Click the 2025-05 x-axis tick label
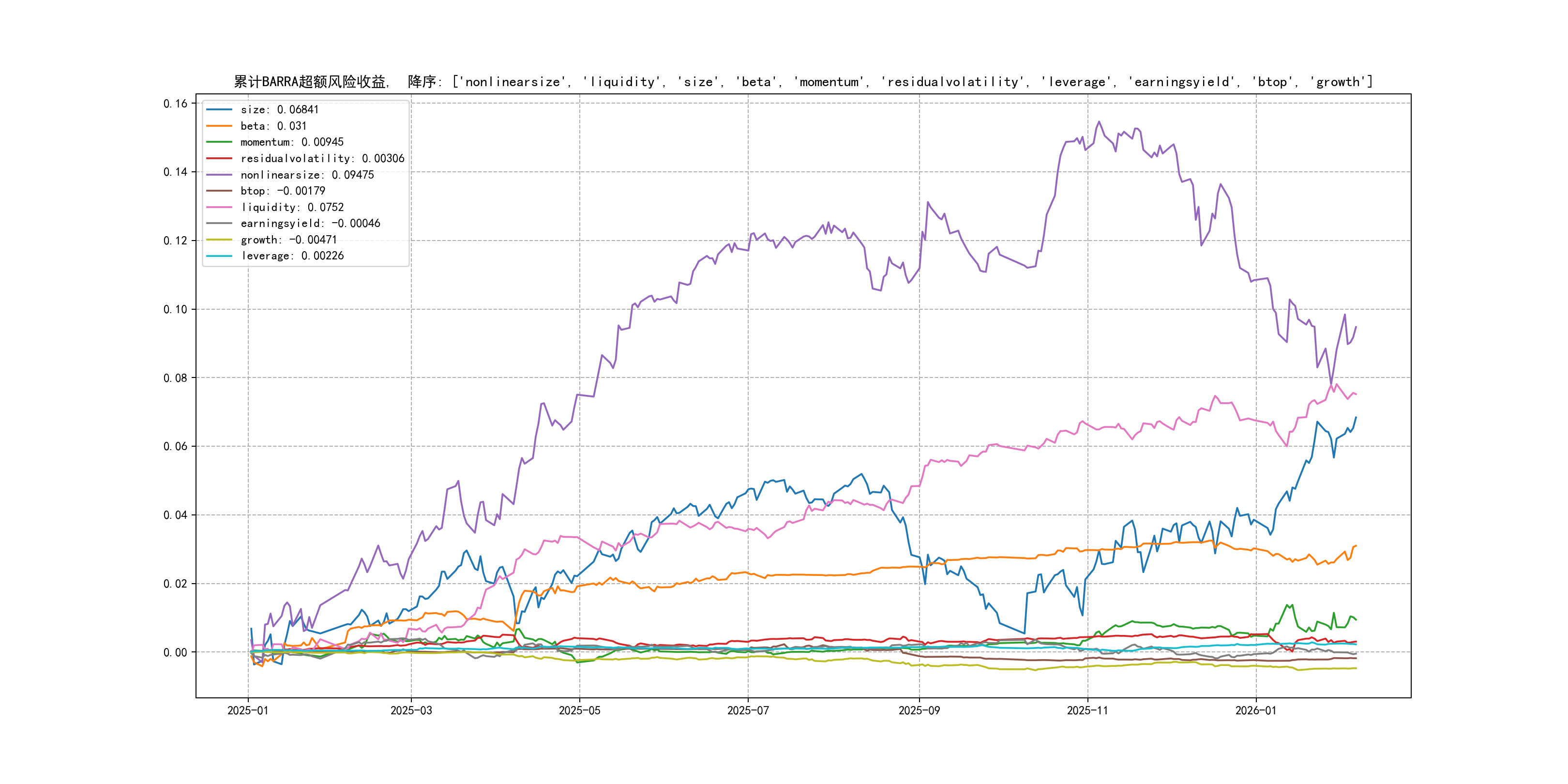 (x=579, y=711)
